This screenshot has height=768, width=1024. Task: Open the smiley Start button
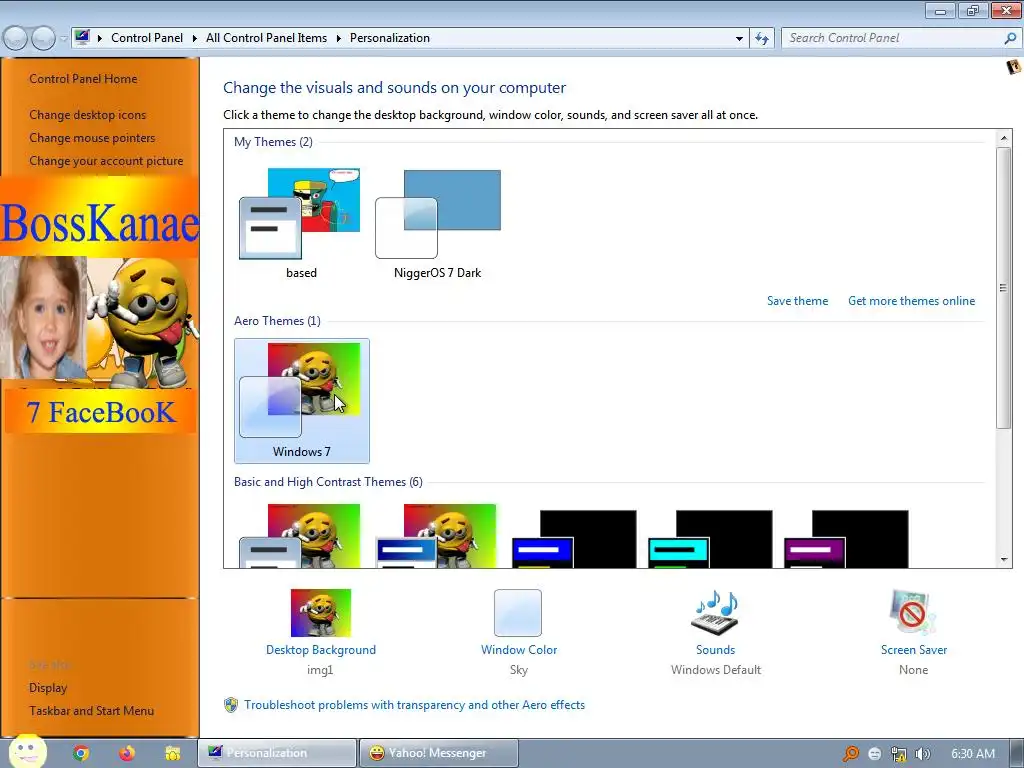tap(27, 752)
